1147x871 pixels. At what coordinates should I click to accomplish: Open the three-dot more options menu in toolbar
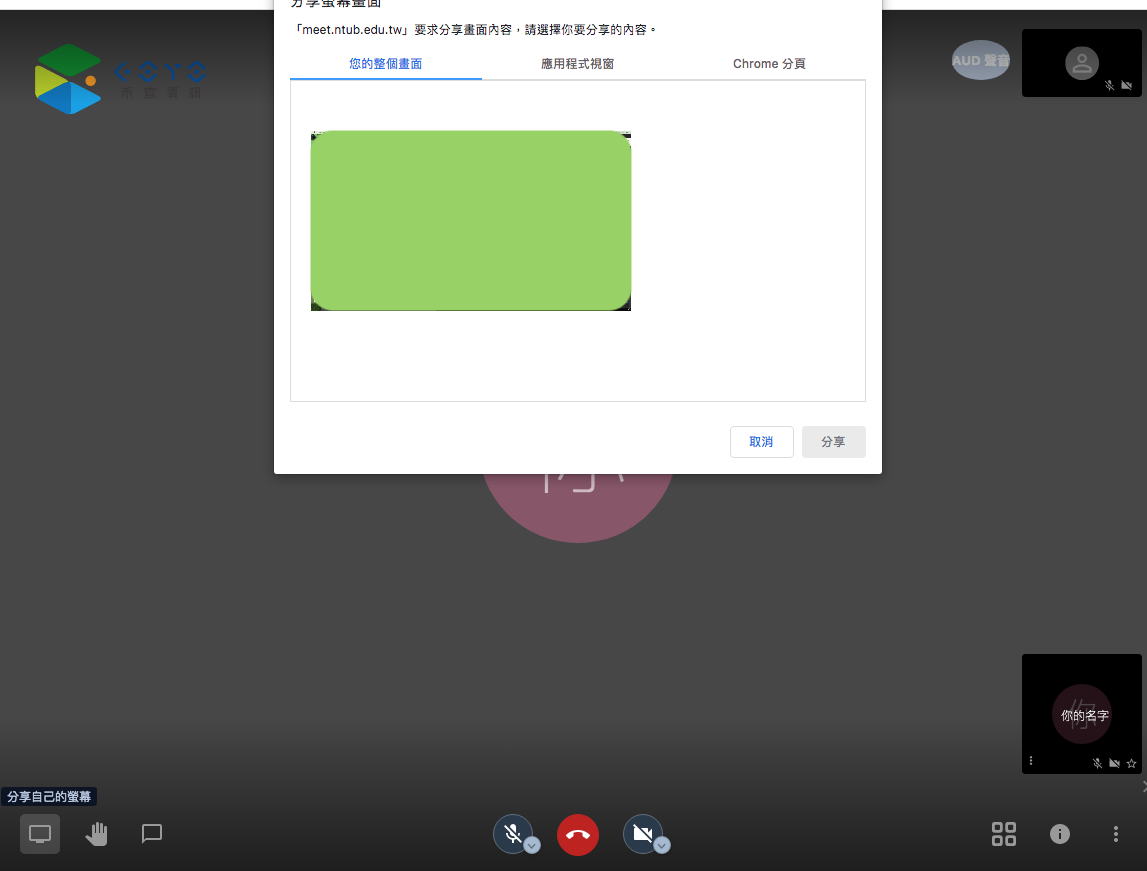tap(1116, 833)
